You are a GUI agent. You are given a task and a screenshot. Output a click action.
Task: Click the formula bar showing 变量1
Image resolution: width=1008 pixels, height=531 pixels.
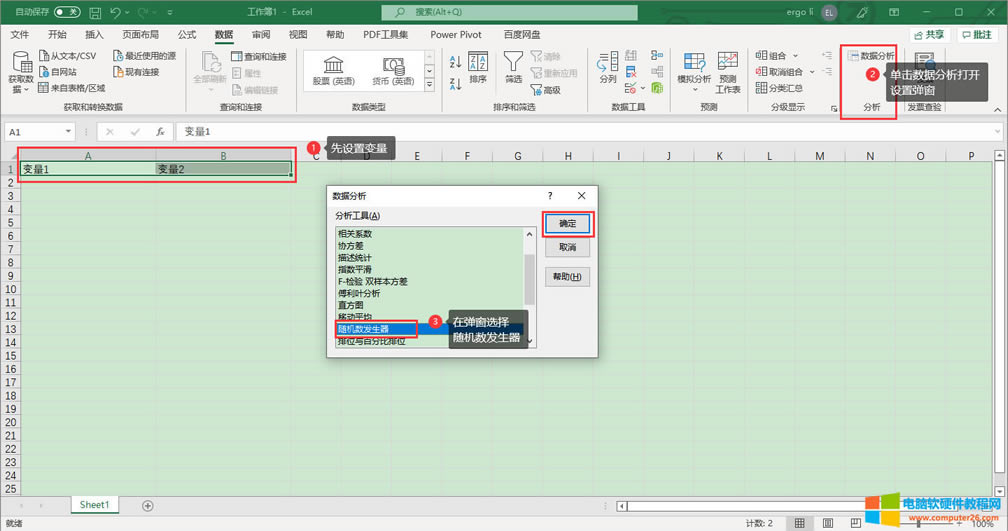pos(580,132)
